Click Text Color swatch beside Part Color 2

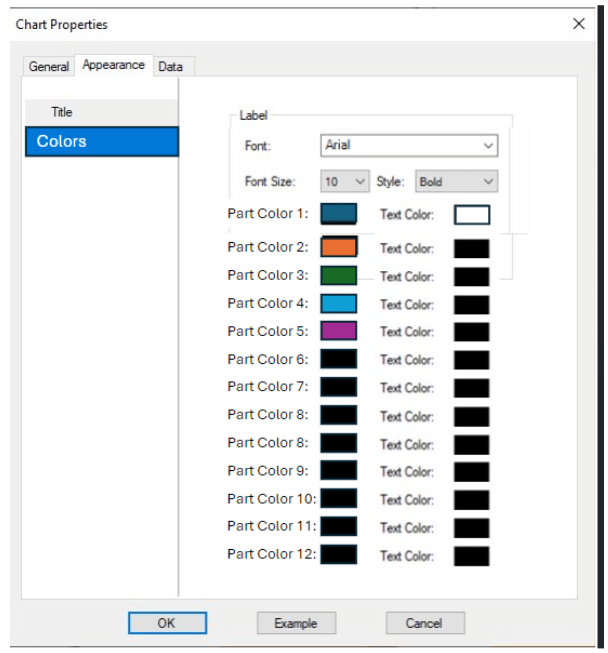pyautogui.click(x=472, y=249)
